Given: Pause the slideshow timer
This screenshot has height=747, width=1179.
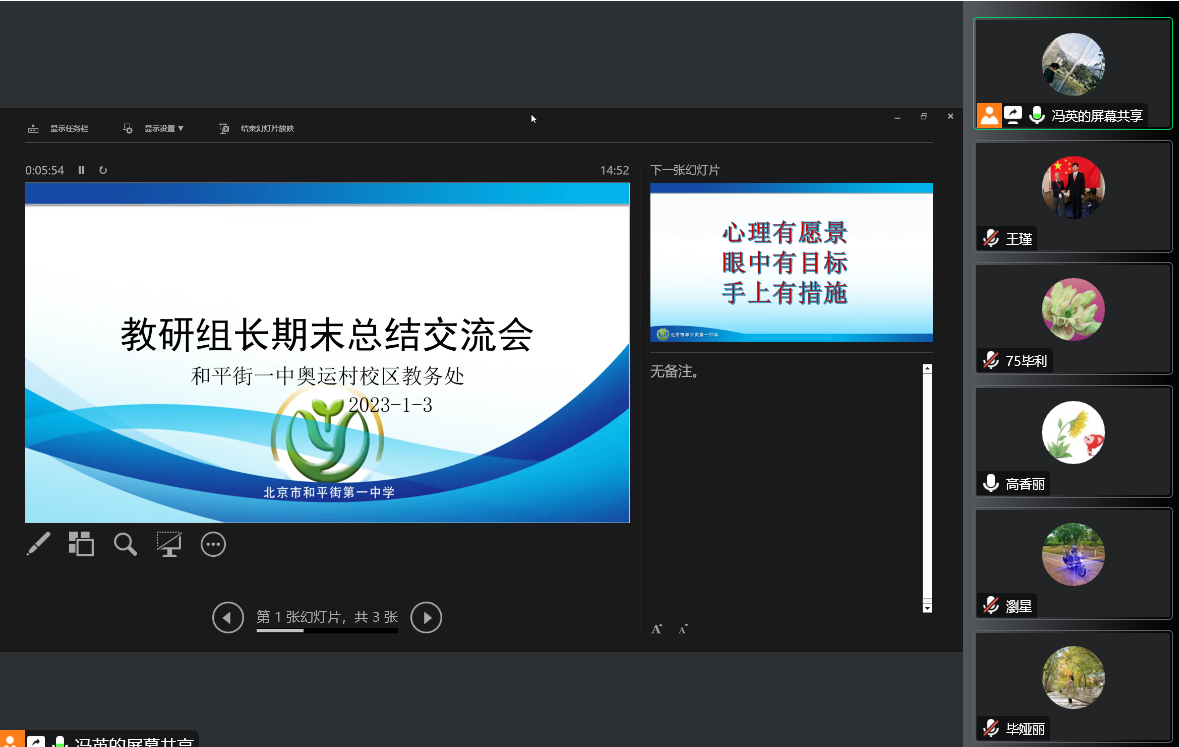Looking at the screenshot, I should click(82, 170).
